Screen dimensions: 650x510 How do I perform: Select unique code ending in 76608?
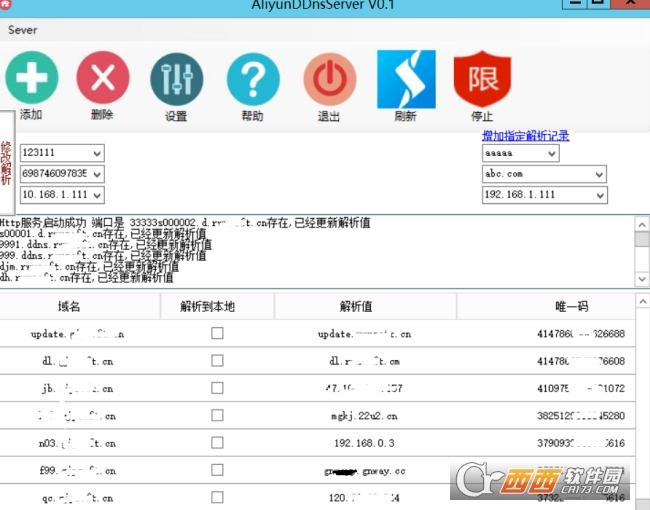pos(581,361)
